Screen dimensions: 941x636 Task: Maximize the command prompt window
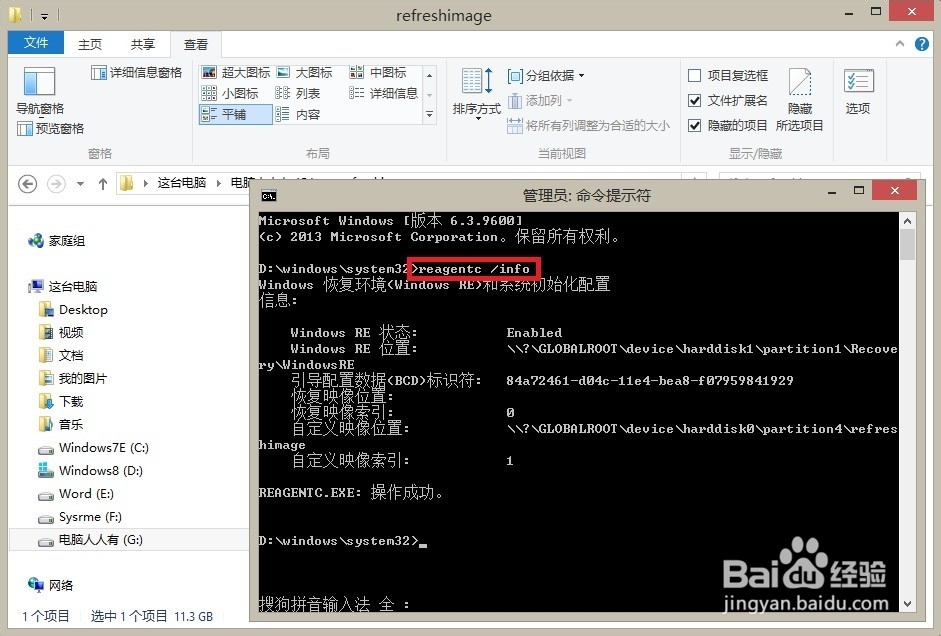[x=859, y=191]
